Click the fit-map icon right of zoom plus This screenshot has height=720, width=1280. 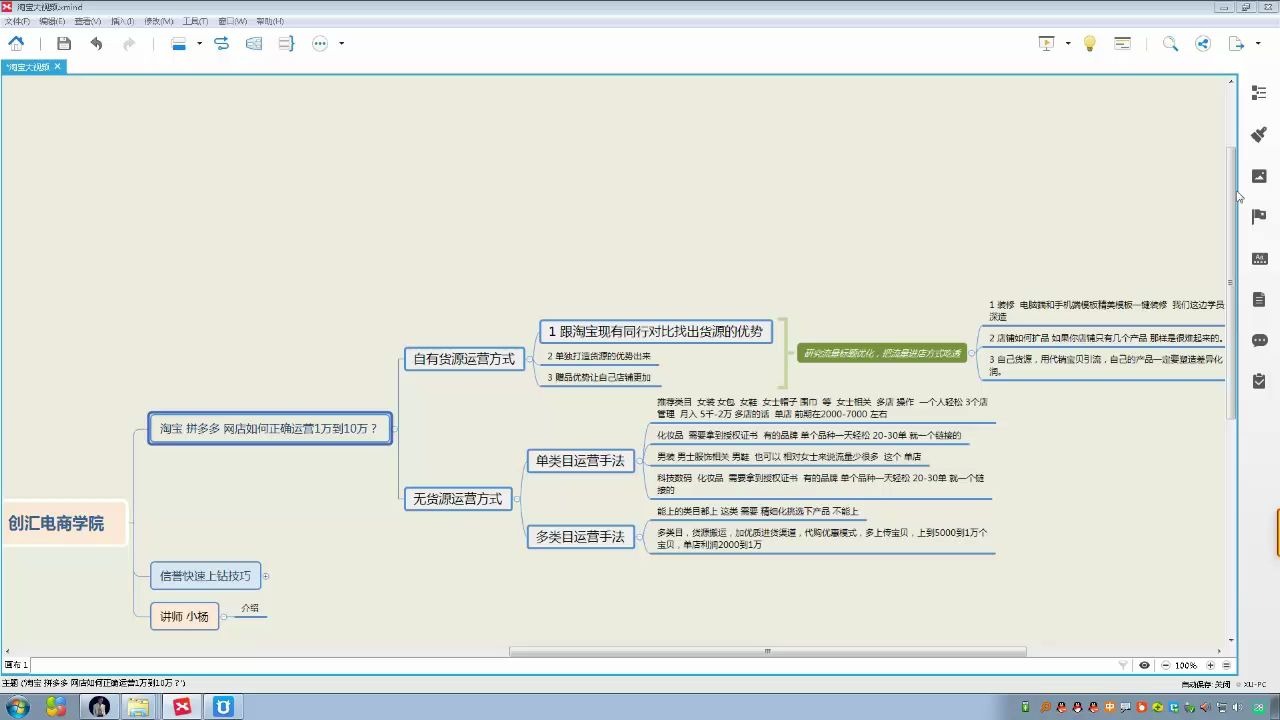1227,665
